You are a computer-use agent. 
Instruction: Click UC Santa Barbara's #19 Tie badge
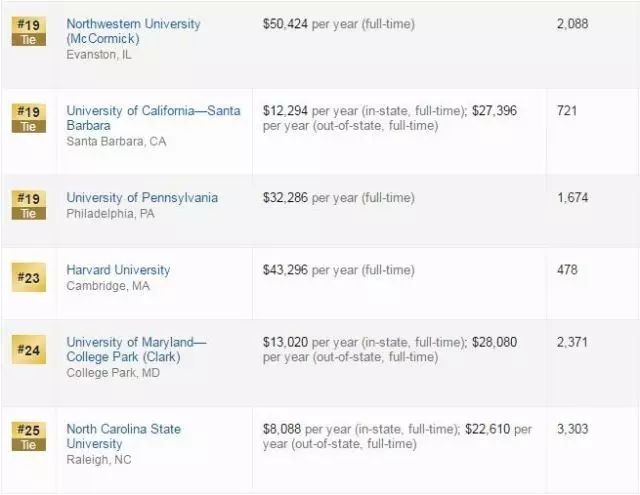click(29, 118)
